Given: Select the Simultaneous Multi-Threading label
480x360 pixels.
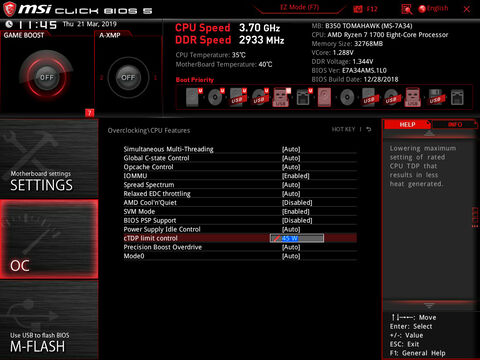Looking at the screenshot, I should pos(168,149).
